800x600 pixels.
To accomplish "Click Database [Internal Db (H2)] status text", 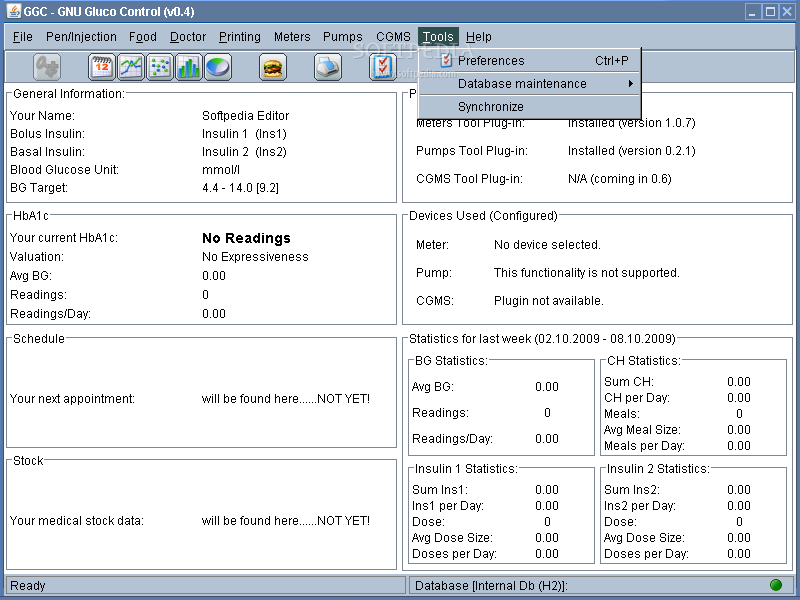I will tap(491, 585).
